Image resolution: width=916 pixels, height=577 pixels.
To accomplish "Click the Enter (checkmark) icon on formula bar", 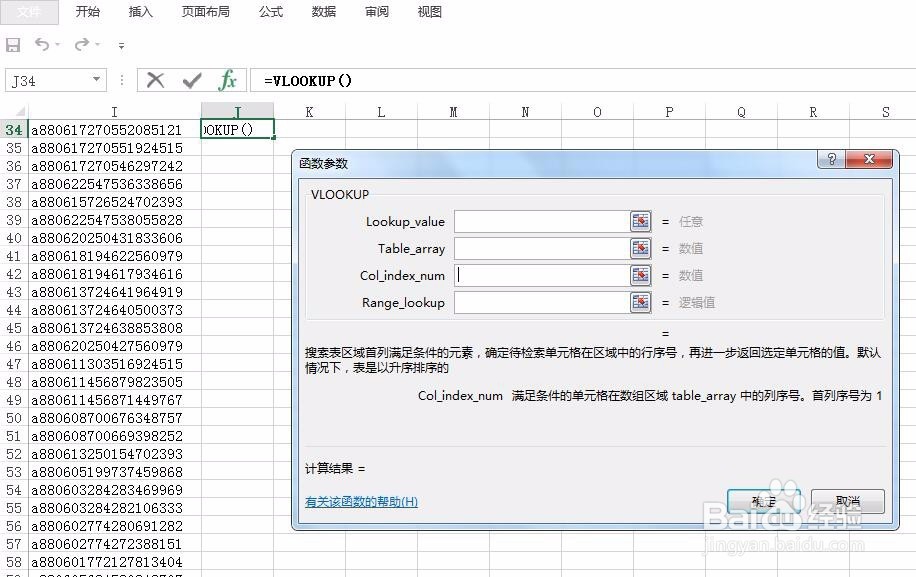I will (x=192, y=80).
